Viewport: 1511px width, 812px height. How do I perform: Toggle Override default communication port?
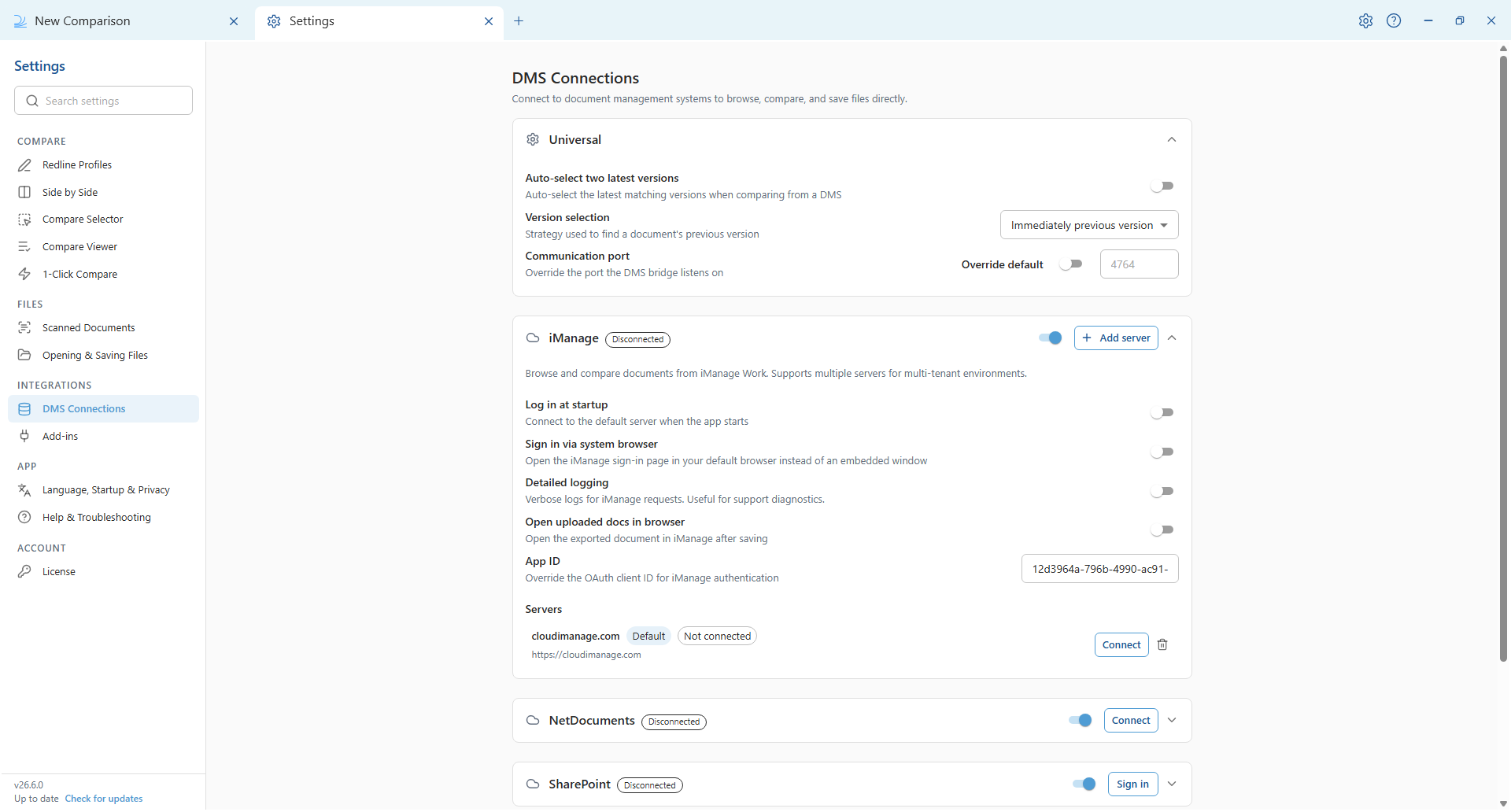[1071, 264]
